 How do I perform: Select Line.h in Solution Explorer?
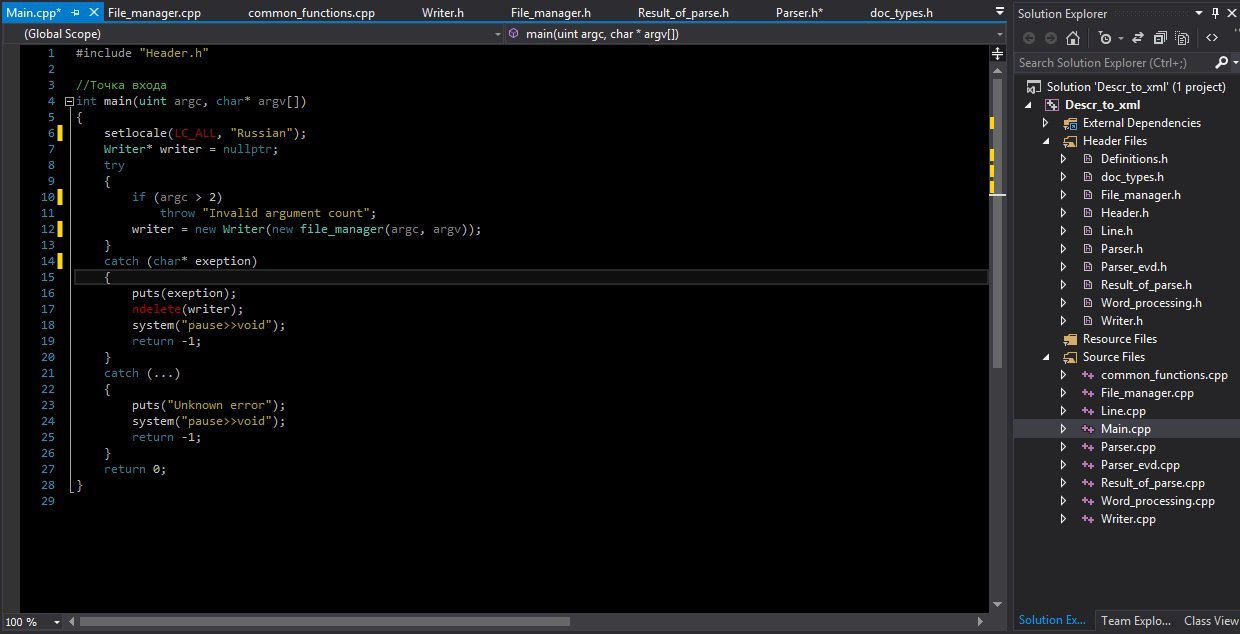(1117, 231)
